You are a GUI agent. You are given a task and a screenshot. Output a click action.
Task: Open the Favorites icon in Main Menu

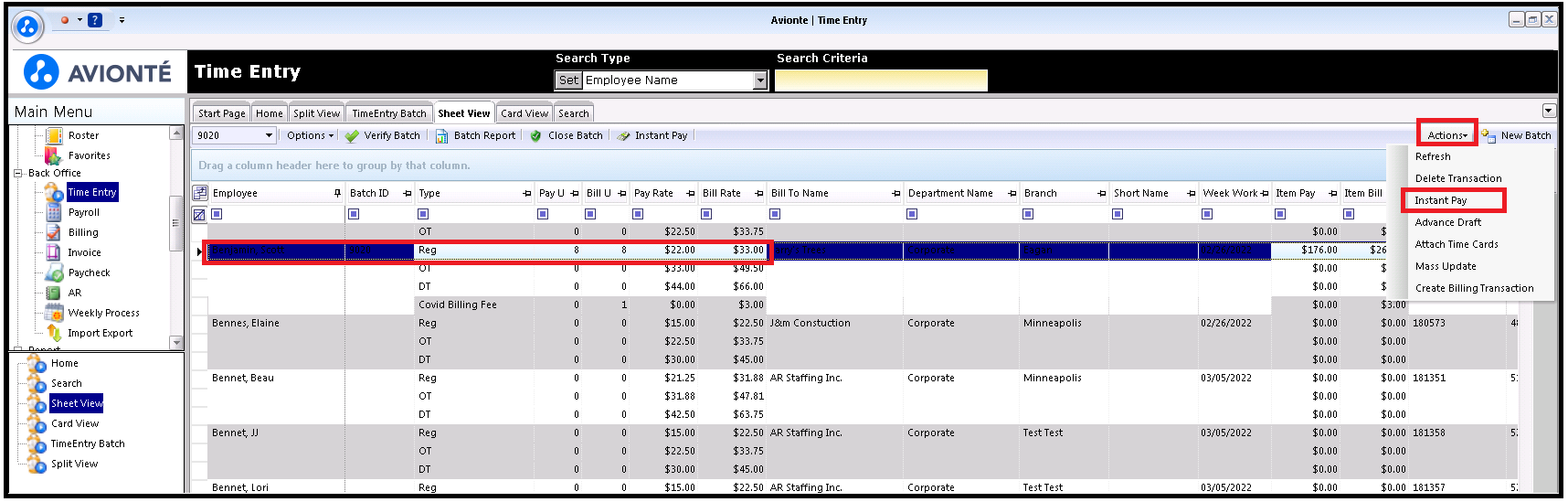54,155
